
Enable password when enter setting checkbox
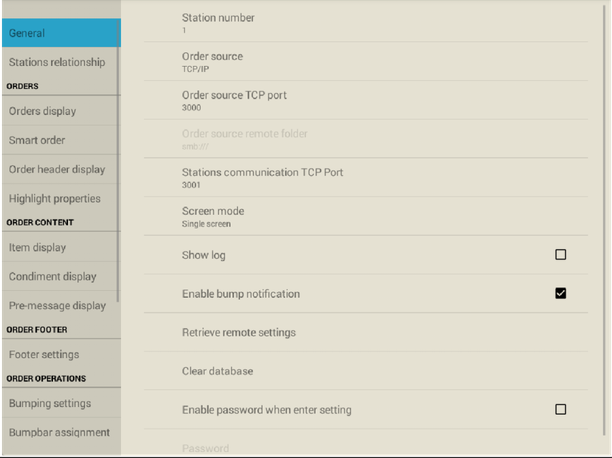point(560,409)
